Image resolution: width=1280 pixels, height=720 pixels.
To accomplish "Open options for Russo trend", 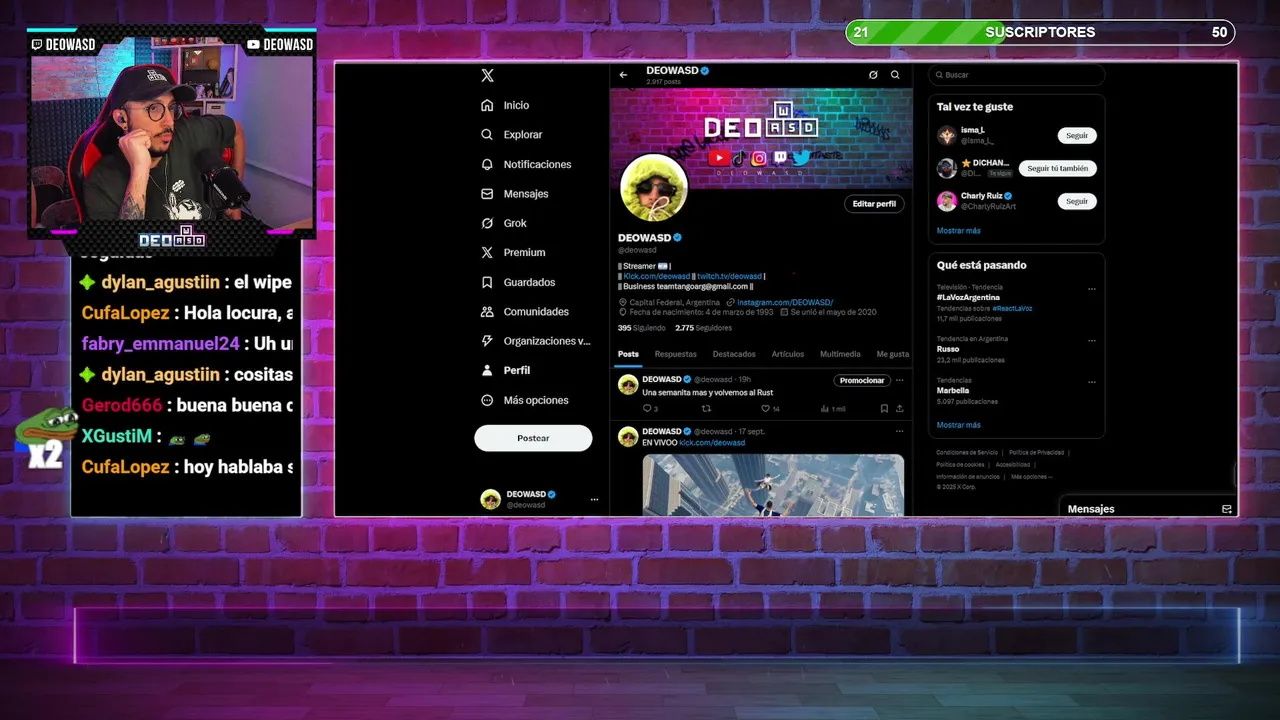I will [1092, 340].
